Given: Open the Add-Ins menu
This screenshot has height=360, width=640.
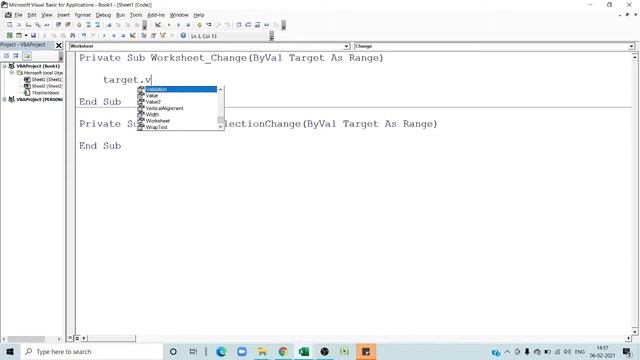Looking at the screenshot, I should 156,15.
